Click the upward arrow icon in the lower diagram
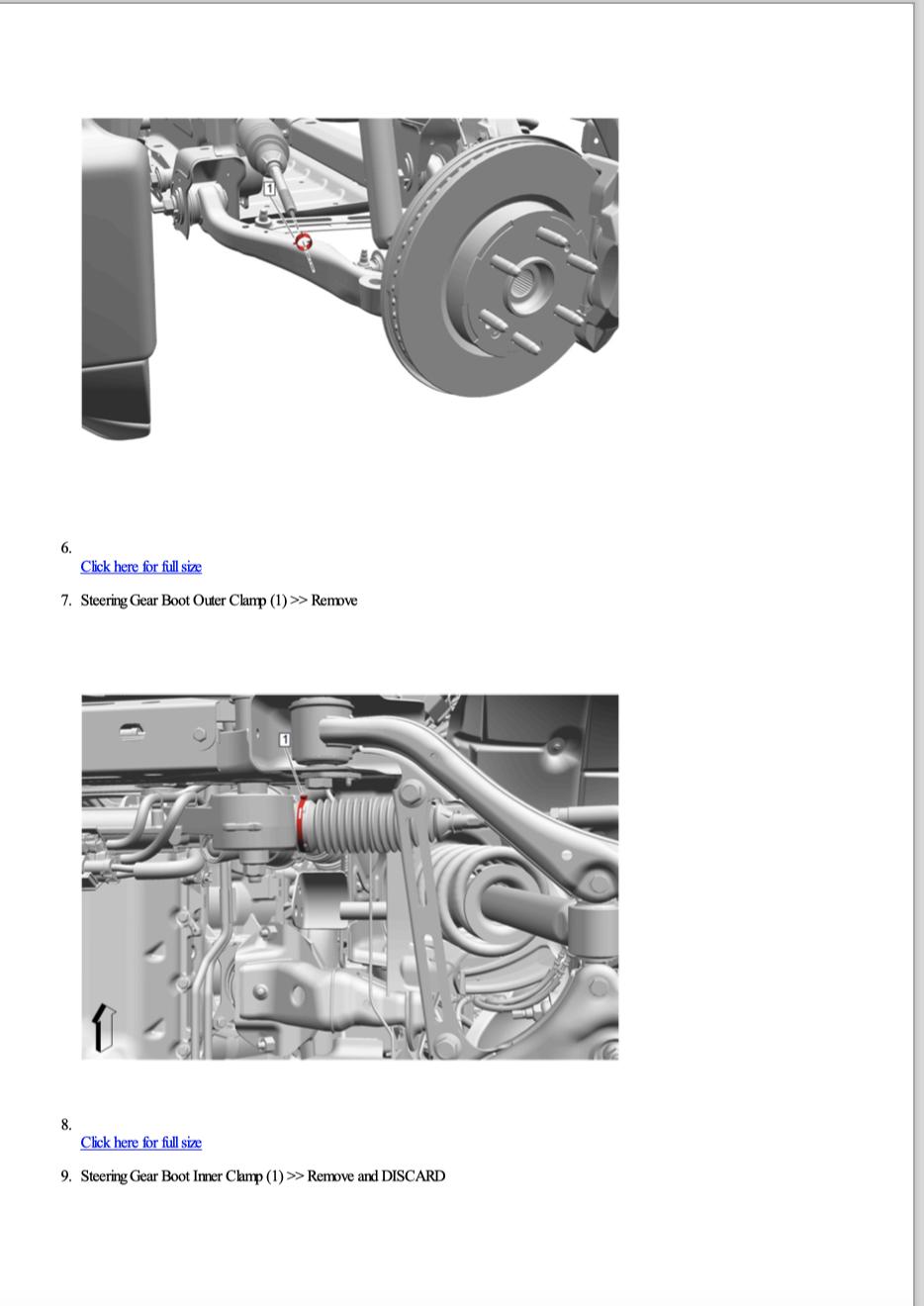 (101, 1027)
